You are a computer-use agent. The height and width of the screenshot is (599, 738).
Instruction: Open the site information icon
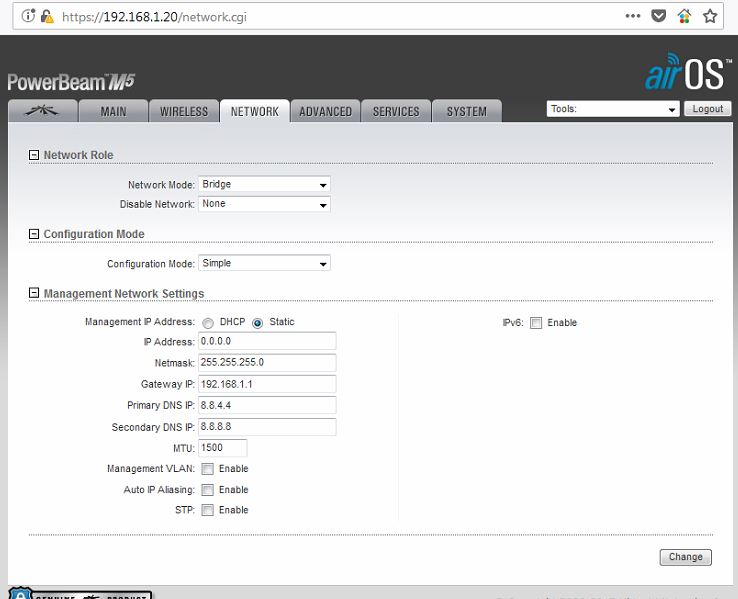pyautogui.click(x=28, y=16)
